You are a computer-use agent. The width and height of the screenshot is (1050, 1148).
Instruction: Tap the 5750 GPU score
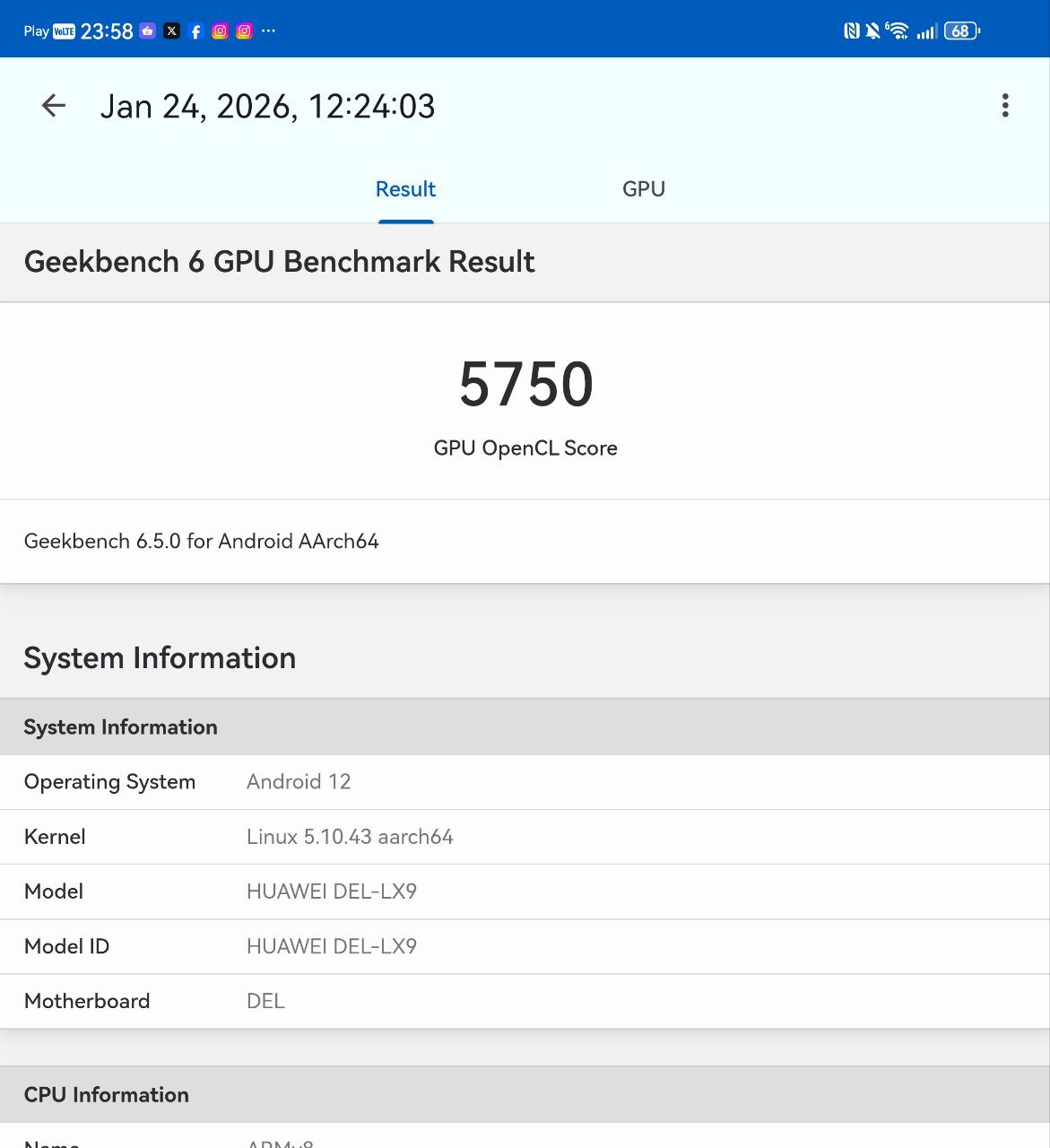coord(525,385)
